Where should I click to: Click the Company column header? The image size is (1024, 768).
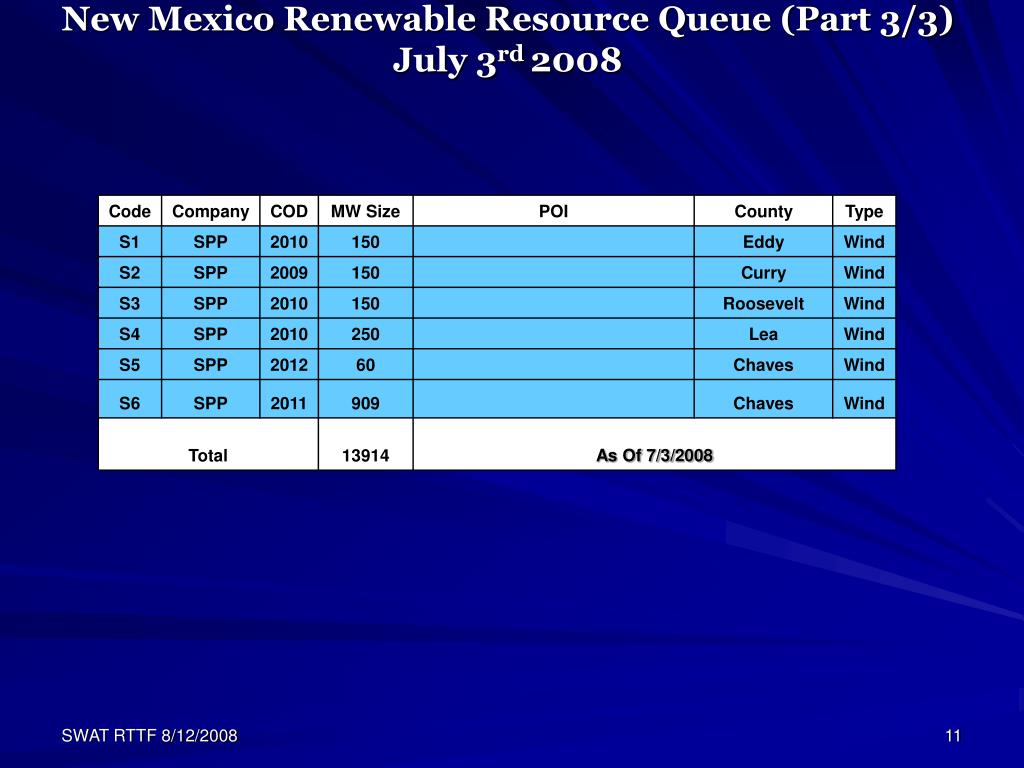210,211
